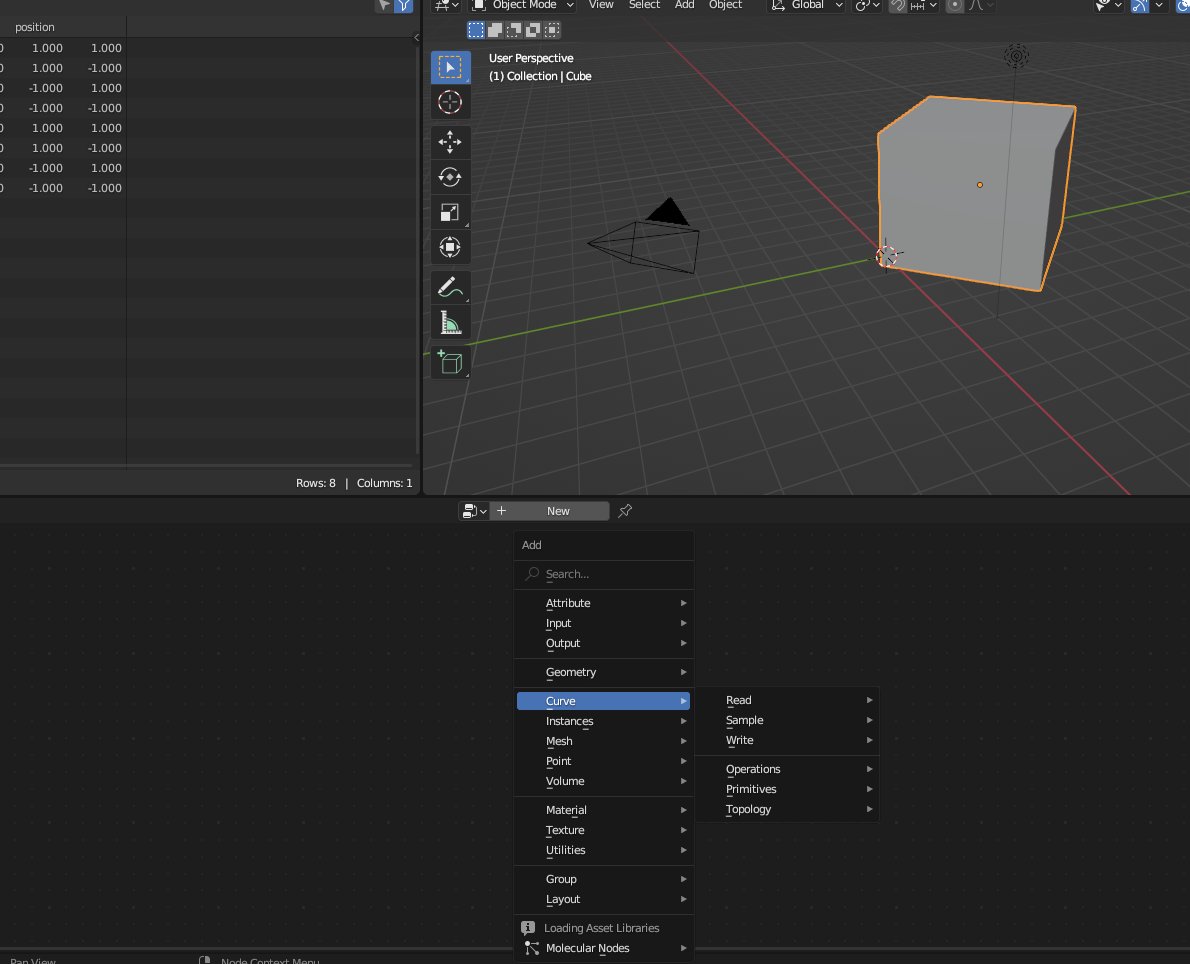Choose the Rotate tool

pyautogui.click(x=450, y=177)
